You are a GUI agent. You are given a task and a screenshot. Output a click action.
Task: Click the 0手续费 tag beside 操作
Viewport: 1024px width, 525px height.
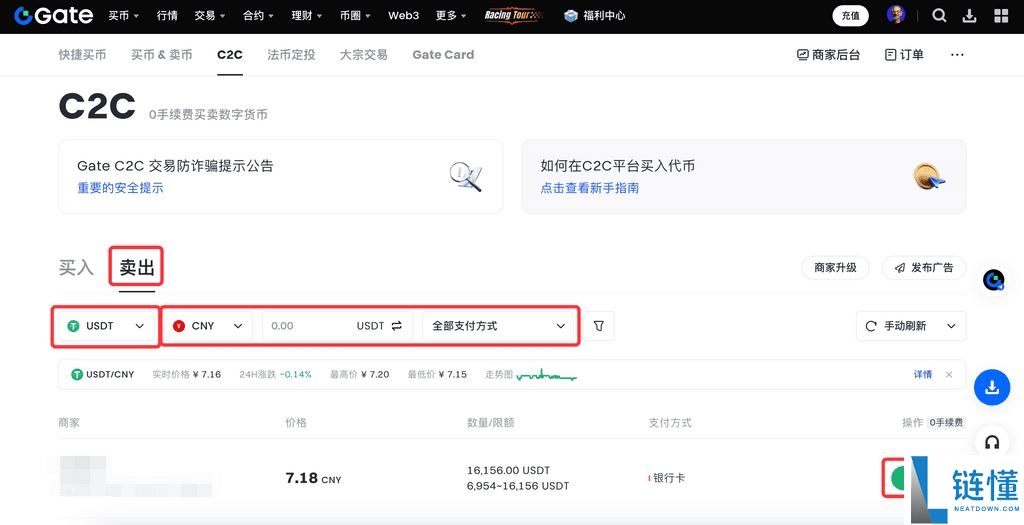(946, 422)
